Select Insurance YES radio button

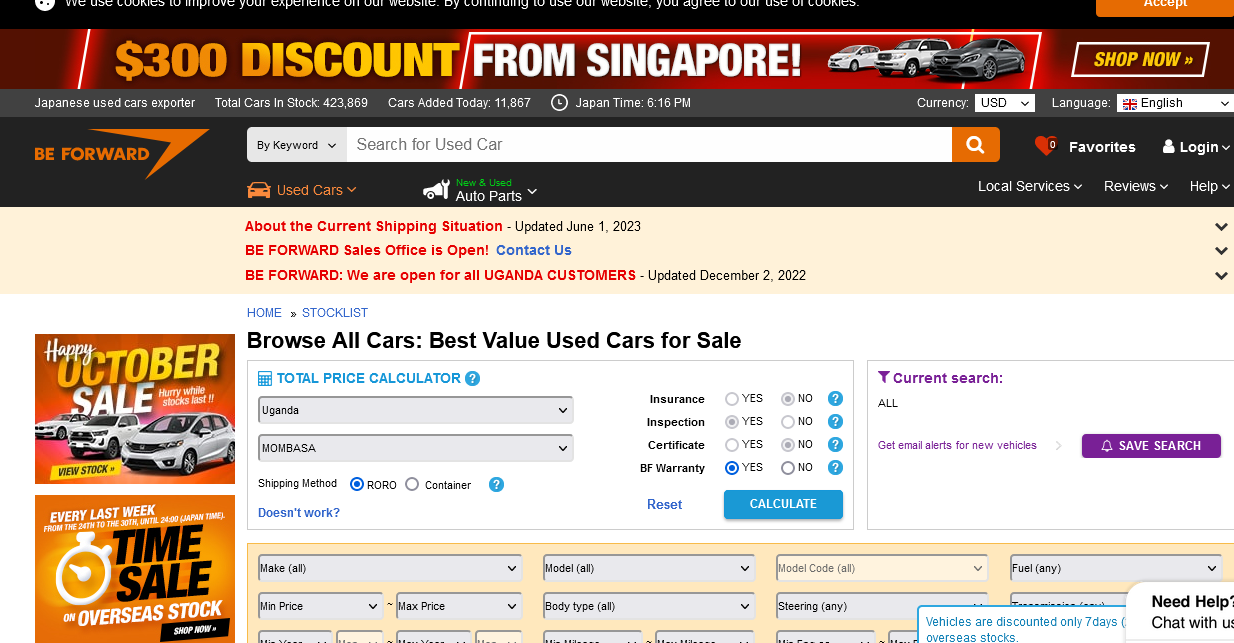tap(732, 399)
